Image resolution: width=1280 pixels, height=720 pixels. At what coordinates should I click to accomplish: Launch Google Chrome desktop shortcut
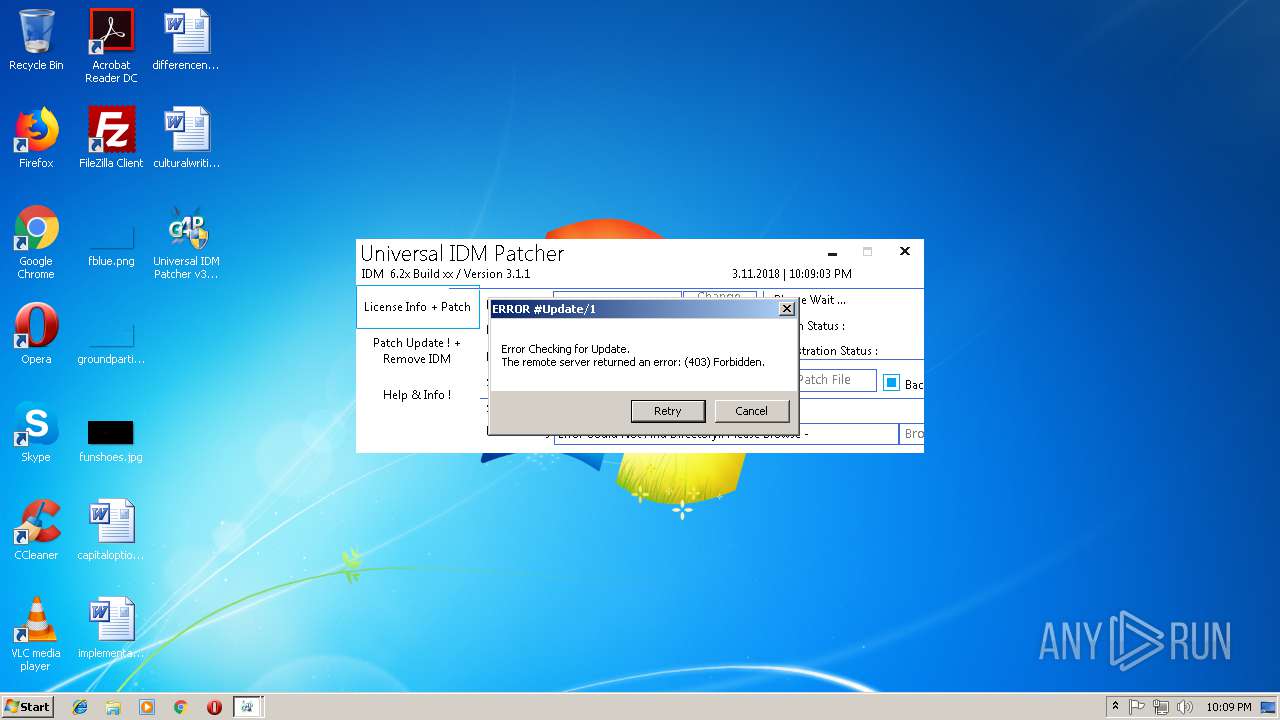coord(36,243)
